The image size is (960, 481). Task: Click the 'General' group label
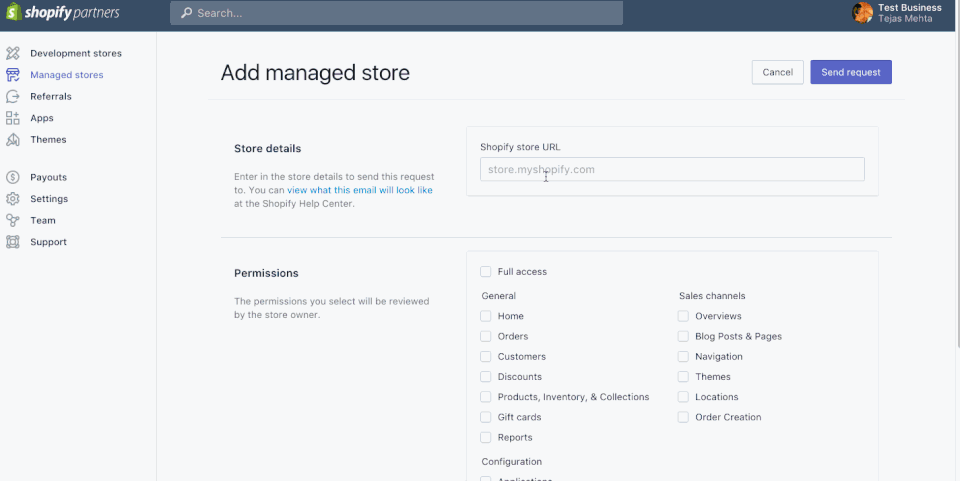coord(499,296)
